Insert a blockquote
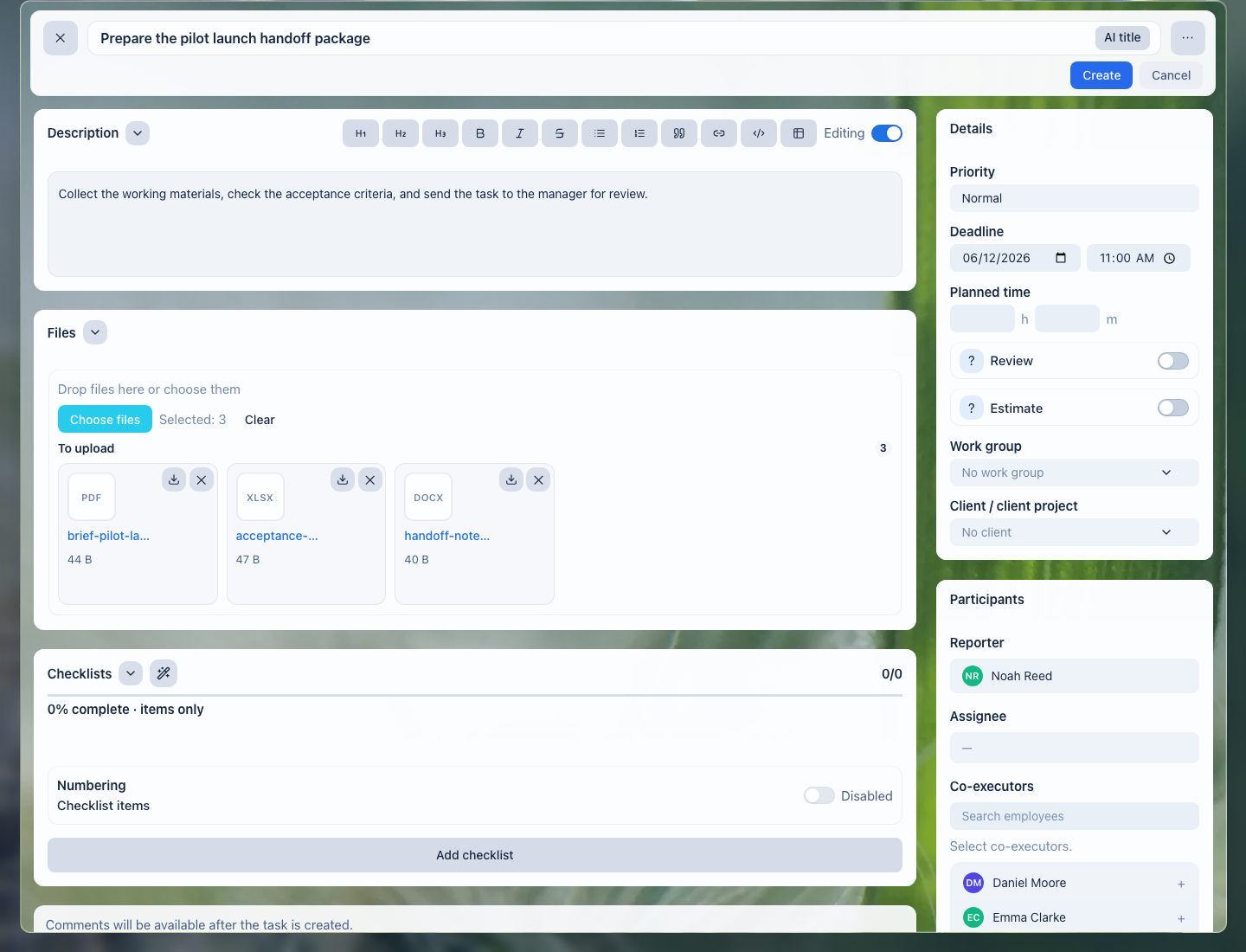Image resolution: width=1246 pixels, height=952 pixels. (x=679, y=133)
